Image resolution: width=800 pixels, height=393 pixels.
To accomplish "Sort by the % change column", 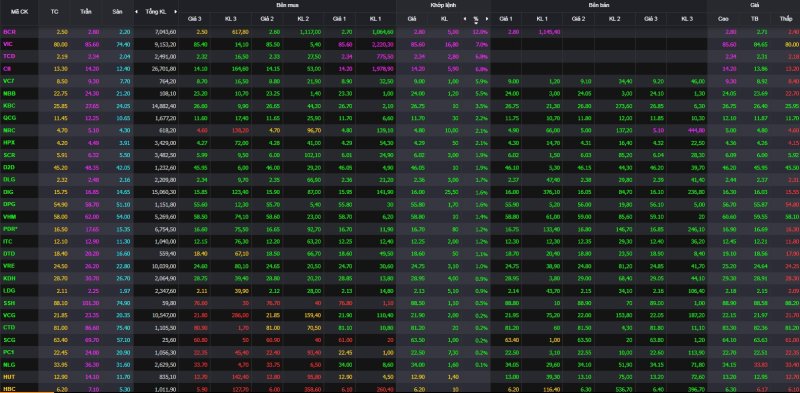I will pos(476,19).
